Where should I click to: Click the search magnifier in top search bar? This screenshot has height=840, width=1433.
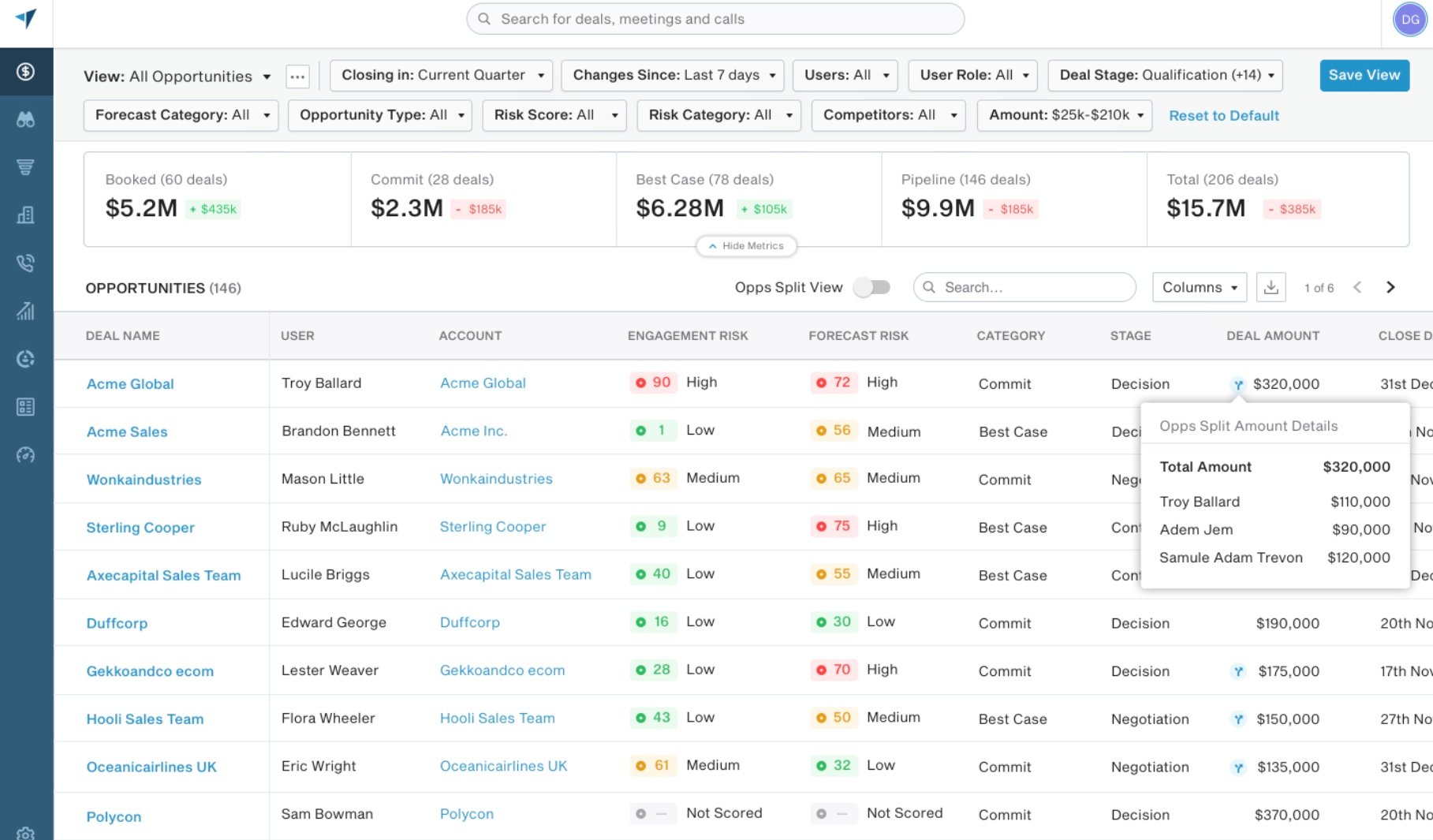tap(484, 19)
